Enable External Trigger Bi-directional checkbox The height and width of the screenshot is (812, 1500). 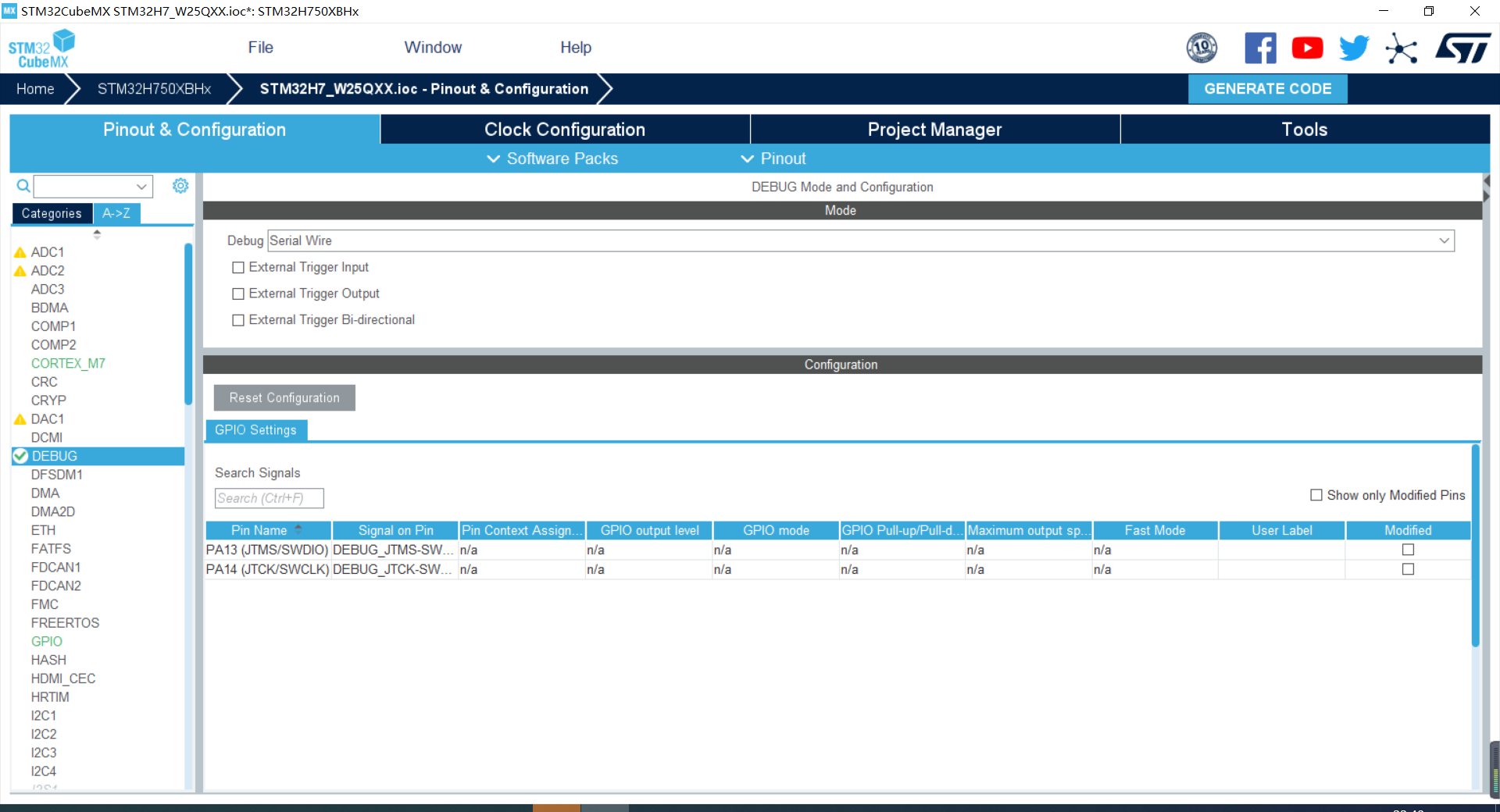pyautogui.click(x=238, y=320)
